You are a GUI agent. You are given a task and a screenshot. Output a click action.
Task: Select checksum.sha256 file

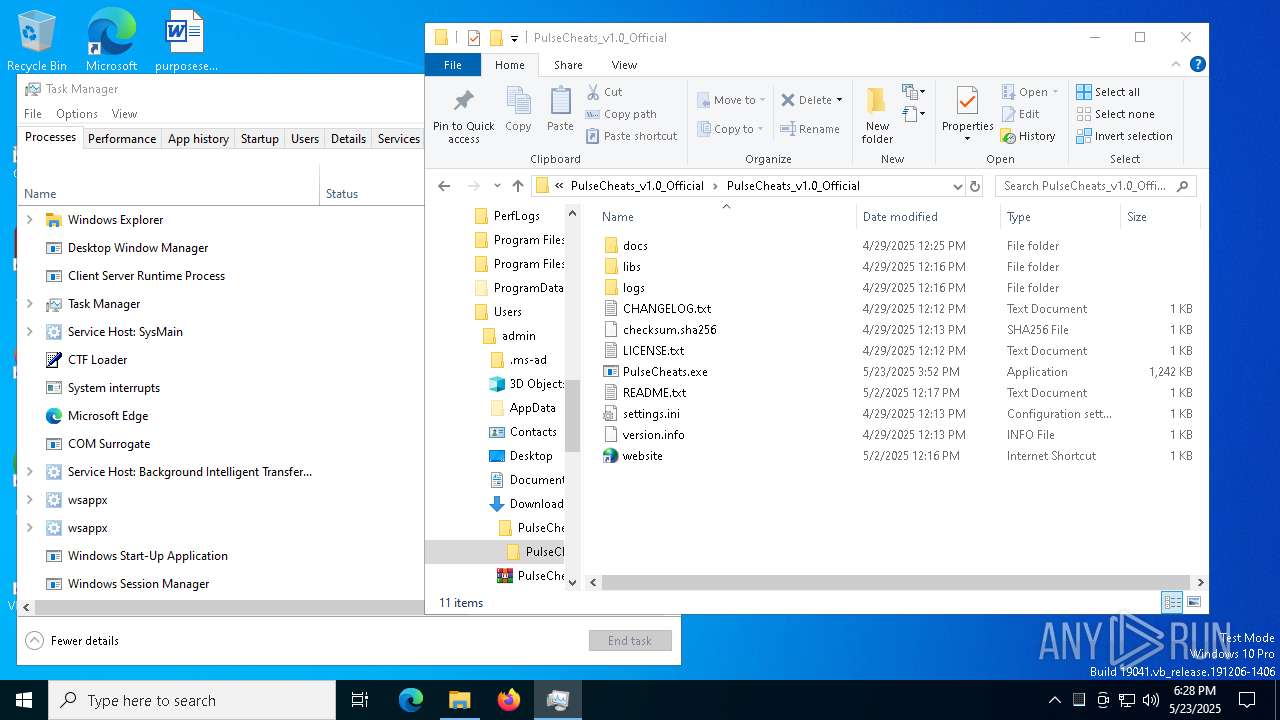click(x=669, y=330)
